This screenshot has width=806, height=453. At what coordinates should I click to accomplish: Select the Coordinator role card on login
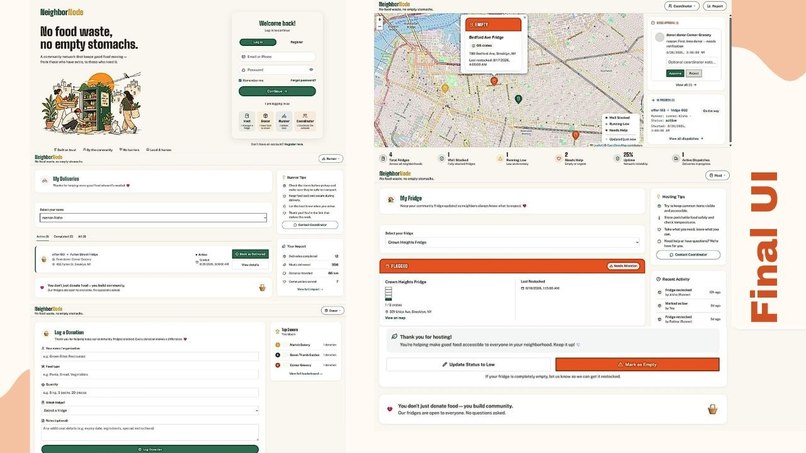click(x=305, y=121)
